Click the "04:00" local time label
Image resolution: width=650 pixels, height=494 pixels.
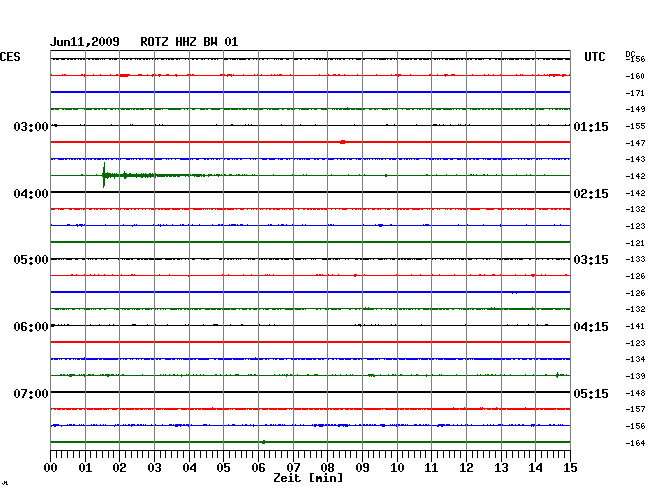31,194
